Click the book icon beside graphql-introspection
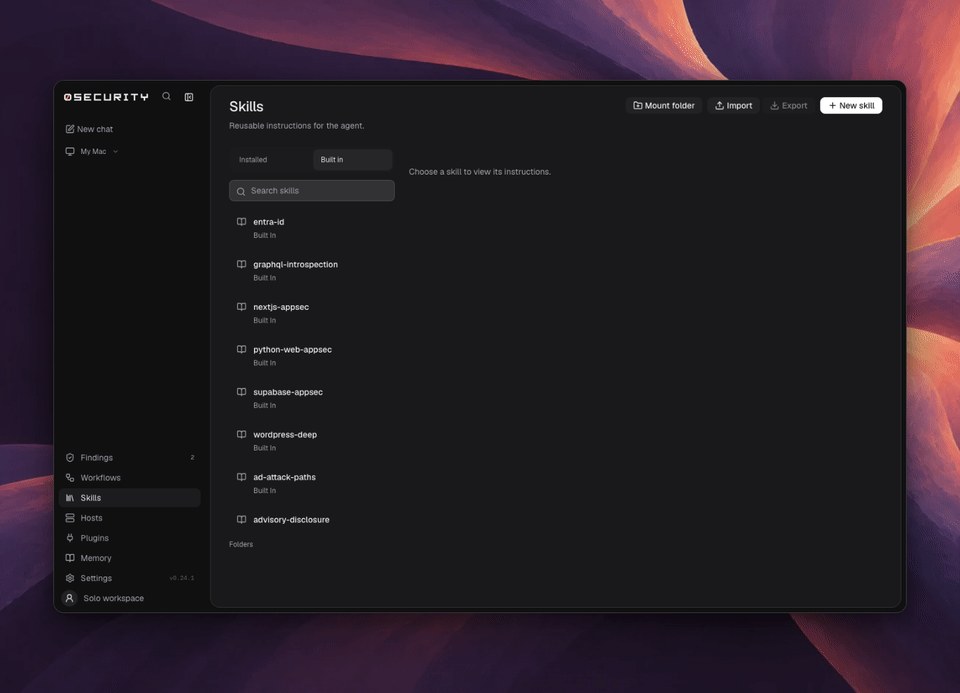This screenshot has height=693, width=960. pyautogui.click(x=242, y=264)
